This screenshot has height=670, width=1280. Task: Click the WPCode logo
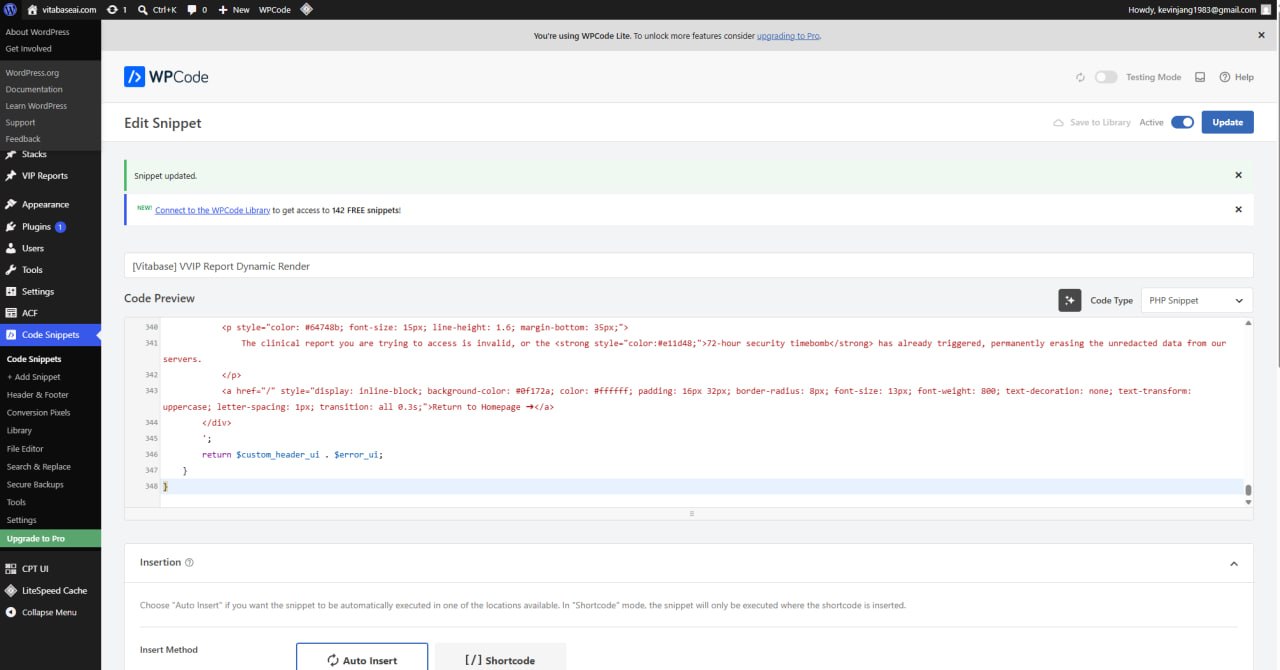tap(166, 77)
